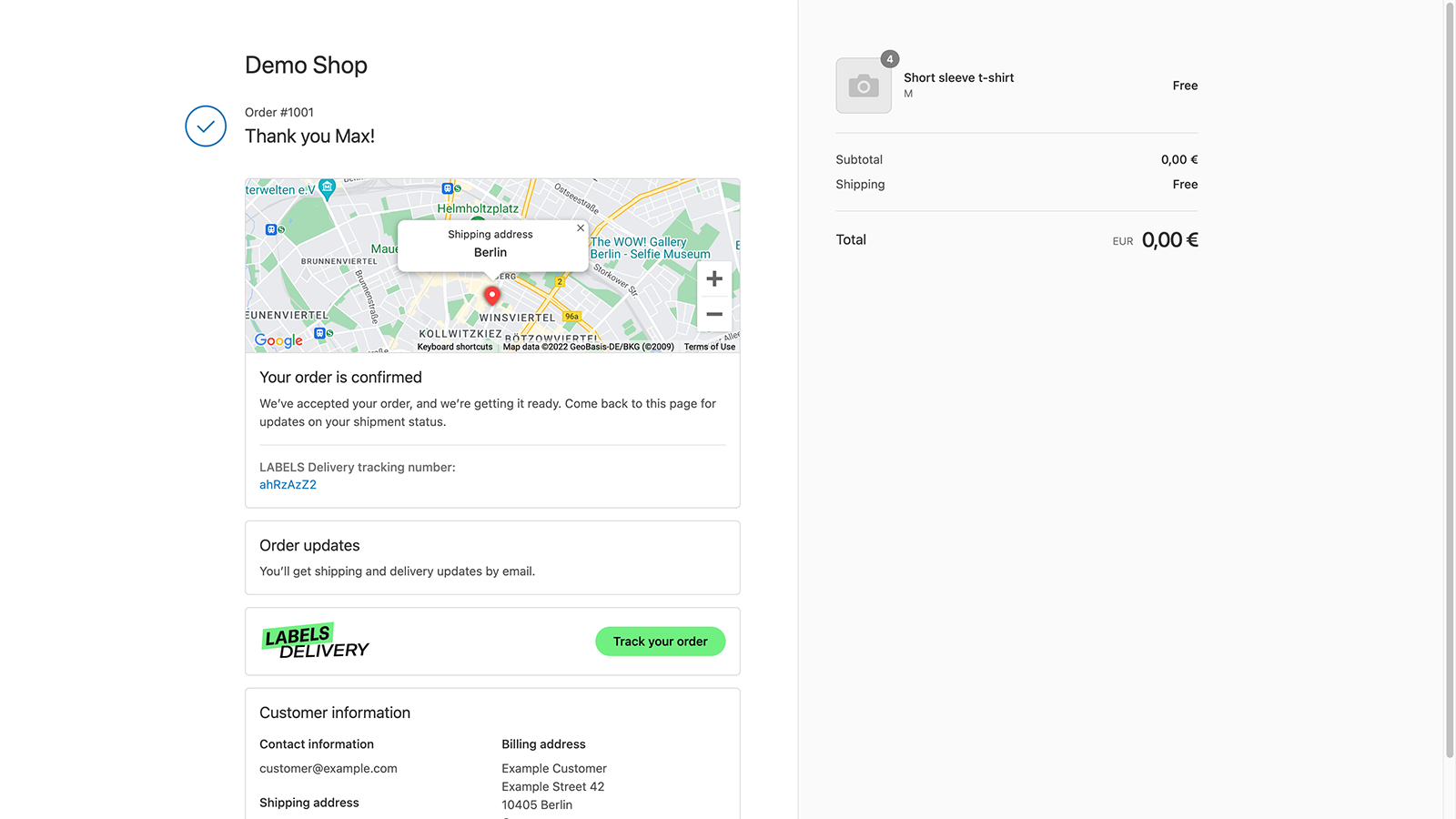Click the Map data copyright text
Image resolution: width=1456 pixels, height=819 pixels.
tap(589, 347)
